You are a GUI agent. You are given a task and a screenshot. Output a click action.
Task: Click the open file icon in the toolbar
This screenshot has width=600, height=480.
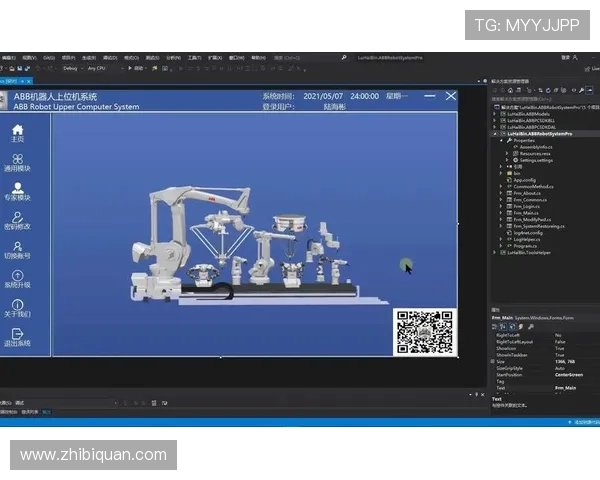point(12,68)
